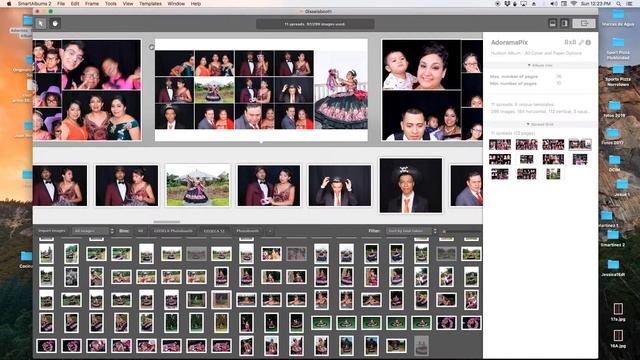This screenshot has height=360, width=640.
Task: Open the Frame menu
Action: click(x=92, y=4)
